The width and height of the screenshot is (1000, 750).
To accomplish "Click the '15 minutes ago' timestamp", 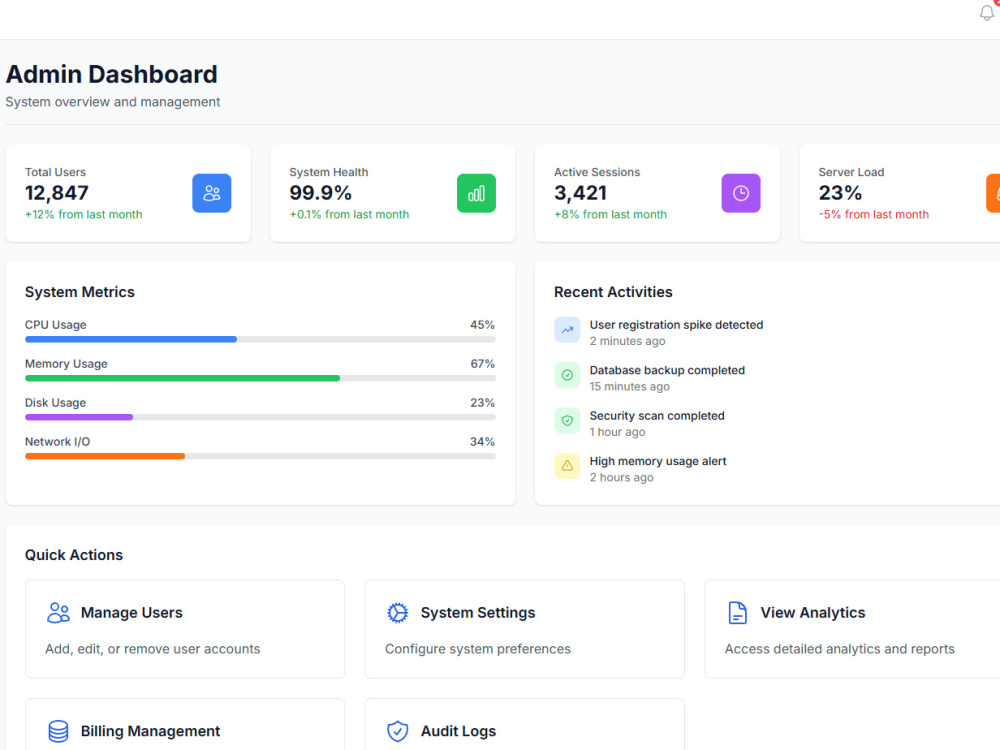I will click(629, 386).
